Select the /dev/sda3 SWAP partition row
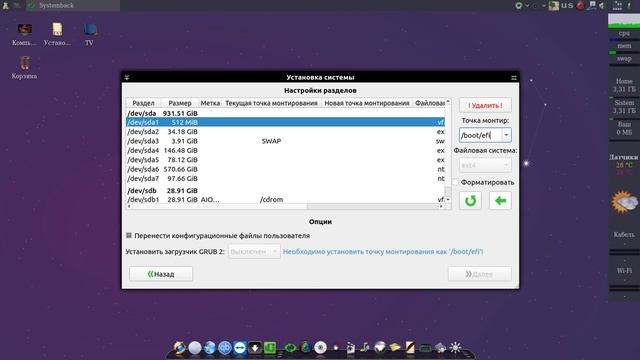Image resolution: width=640 pixels, height=360 pixels. point(285,141)
